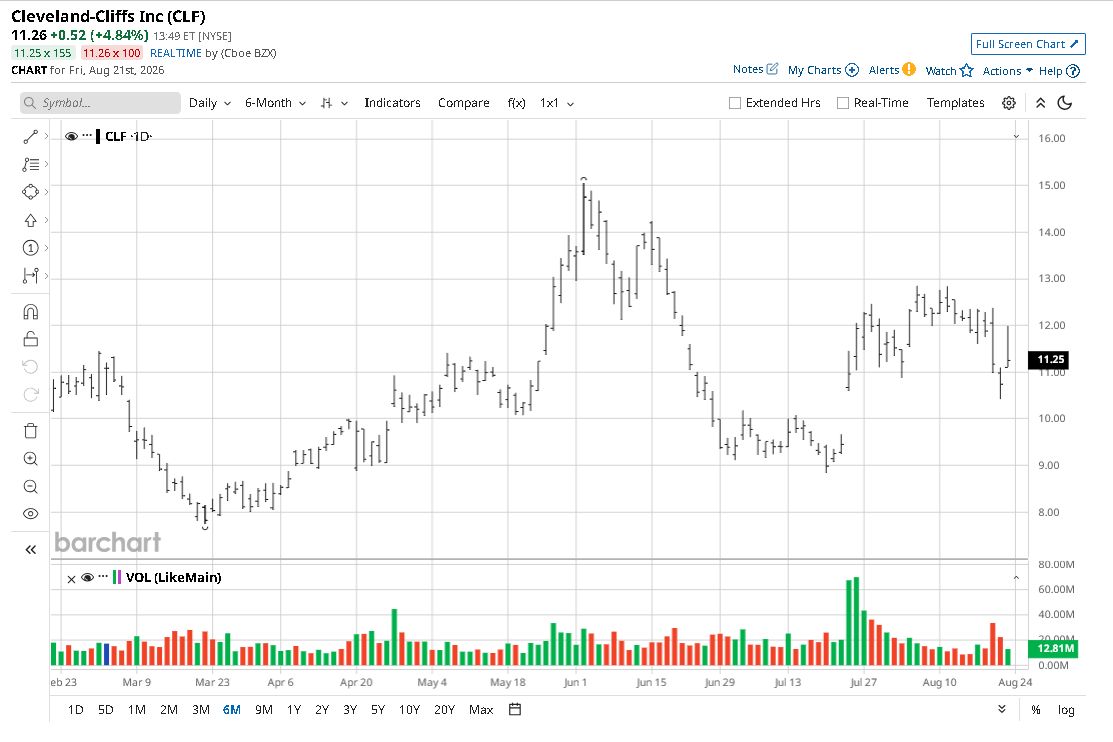Select the 1M range

(x=137, y=709)
